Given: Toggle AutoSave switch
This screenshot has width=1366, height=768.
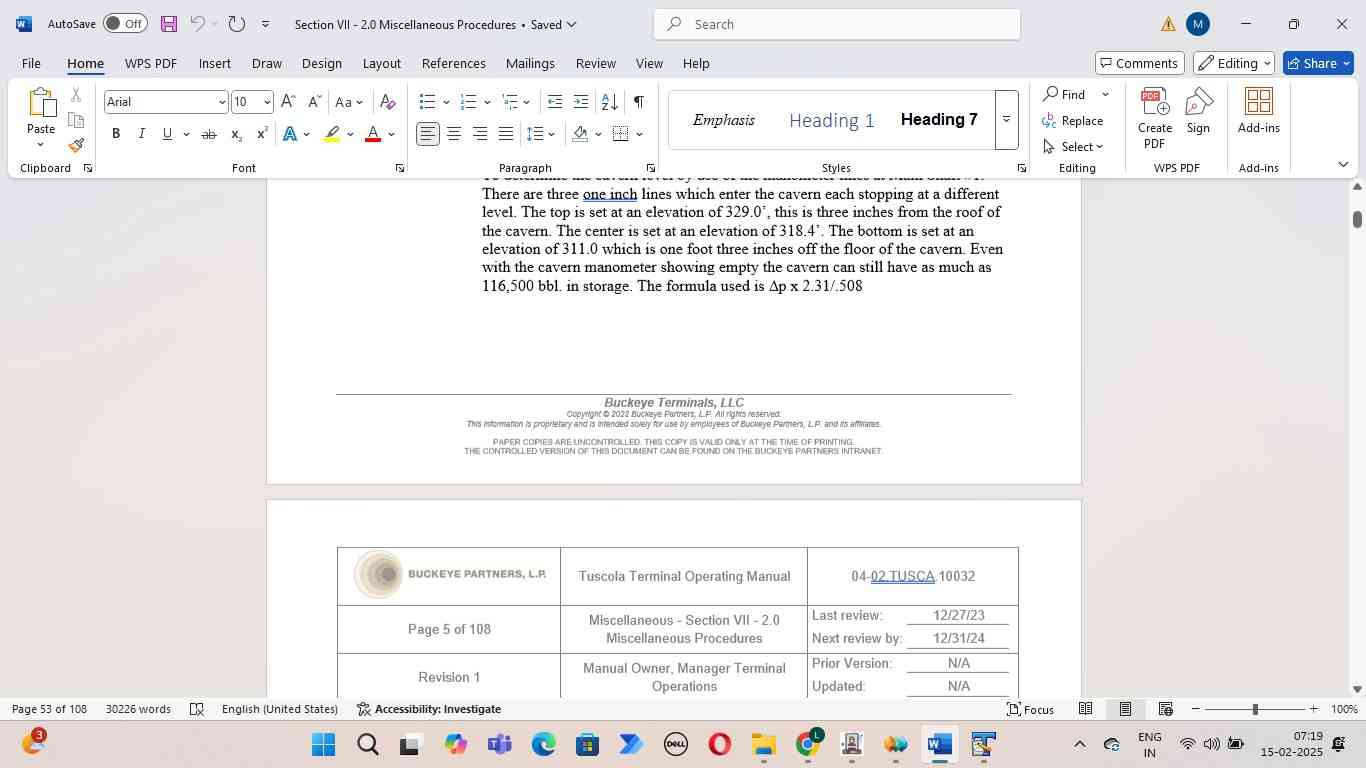Looking at the screenshot, I should coord(125,23).
